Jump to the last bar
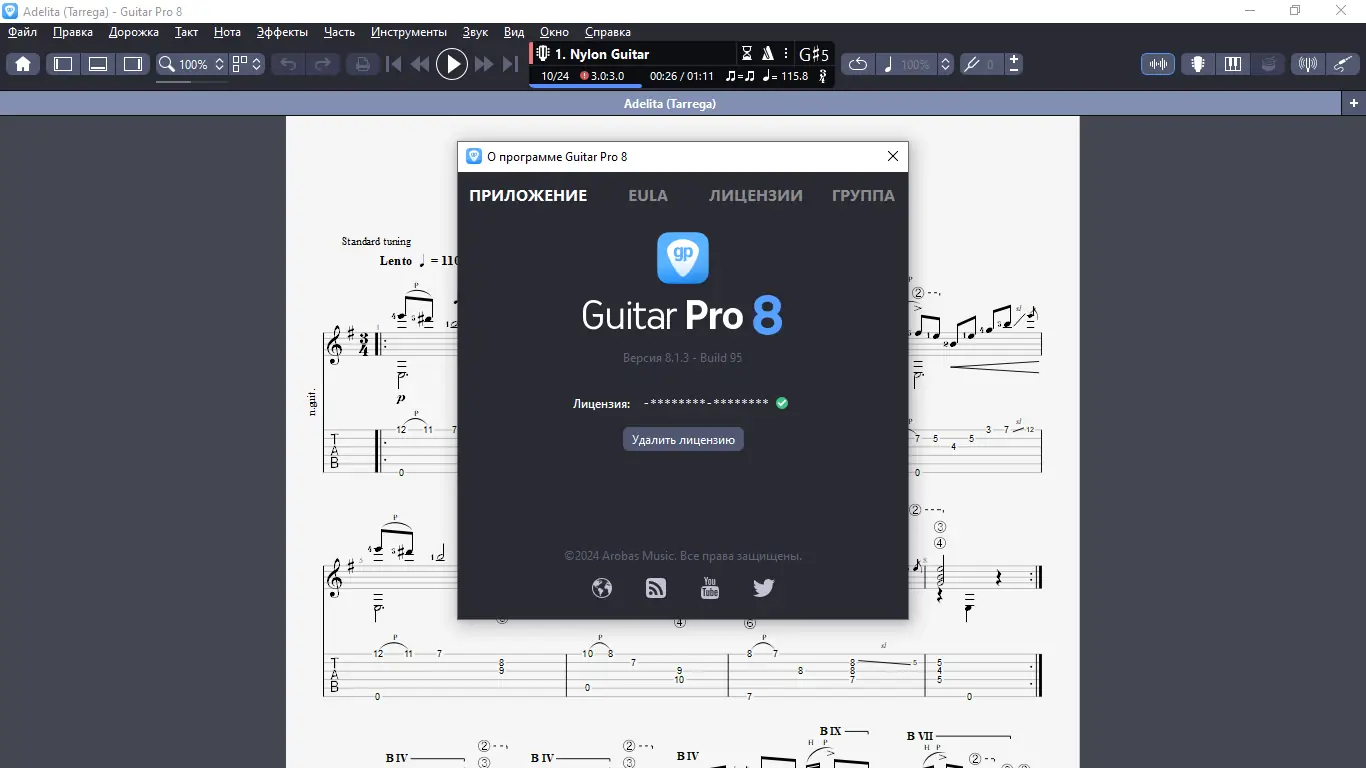 (x=510, y=64)
